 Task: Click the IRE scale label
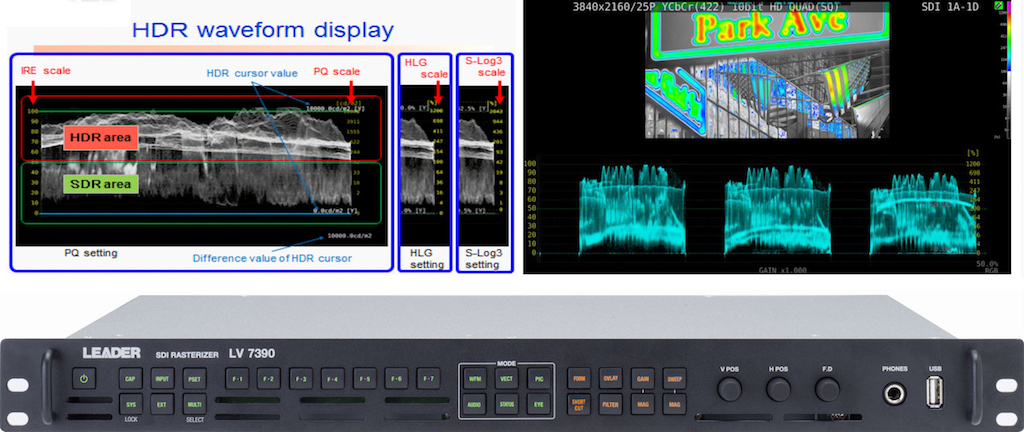46,70
